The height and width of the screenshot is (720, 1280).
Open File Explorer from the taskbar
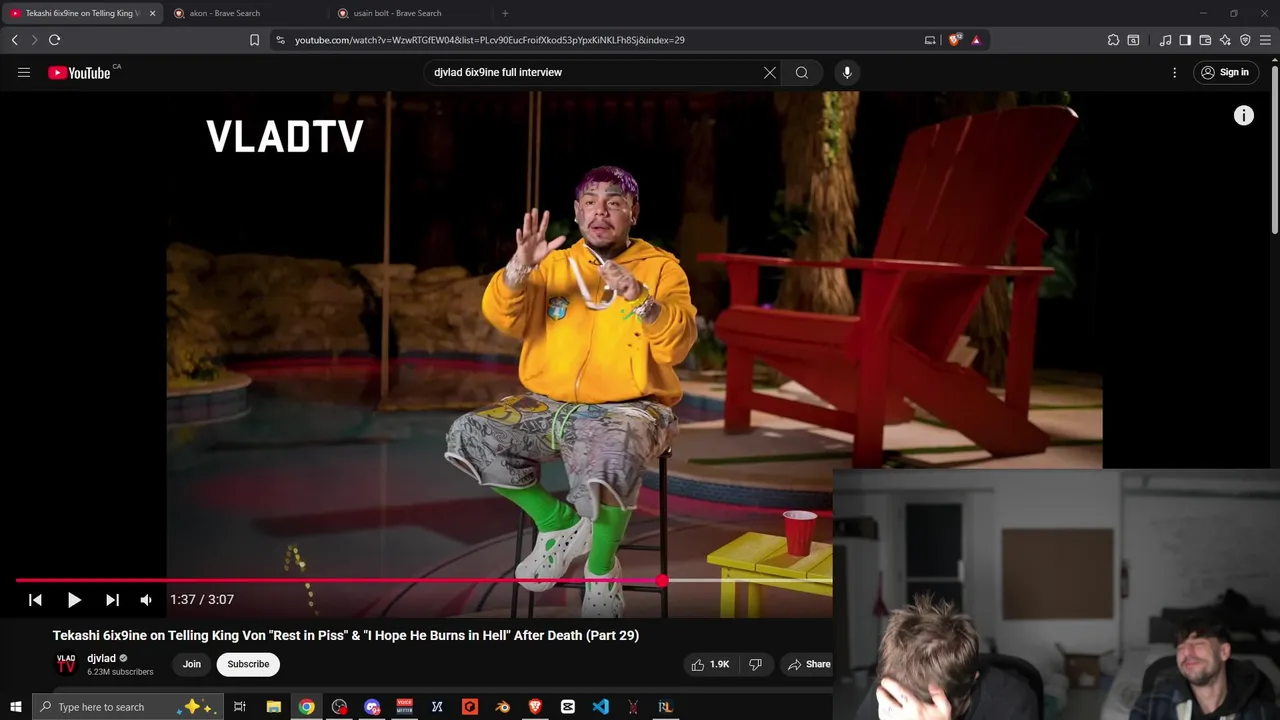click(x=273, y=707)
